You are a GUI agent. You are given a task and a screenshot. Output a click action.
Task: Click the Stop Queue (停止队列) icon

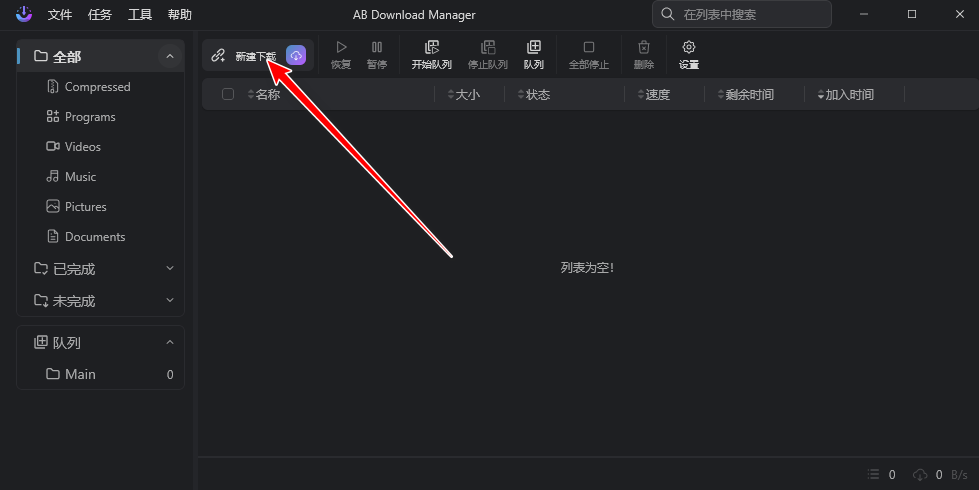click(488, 47)
